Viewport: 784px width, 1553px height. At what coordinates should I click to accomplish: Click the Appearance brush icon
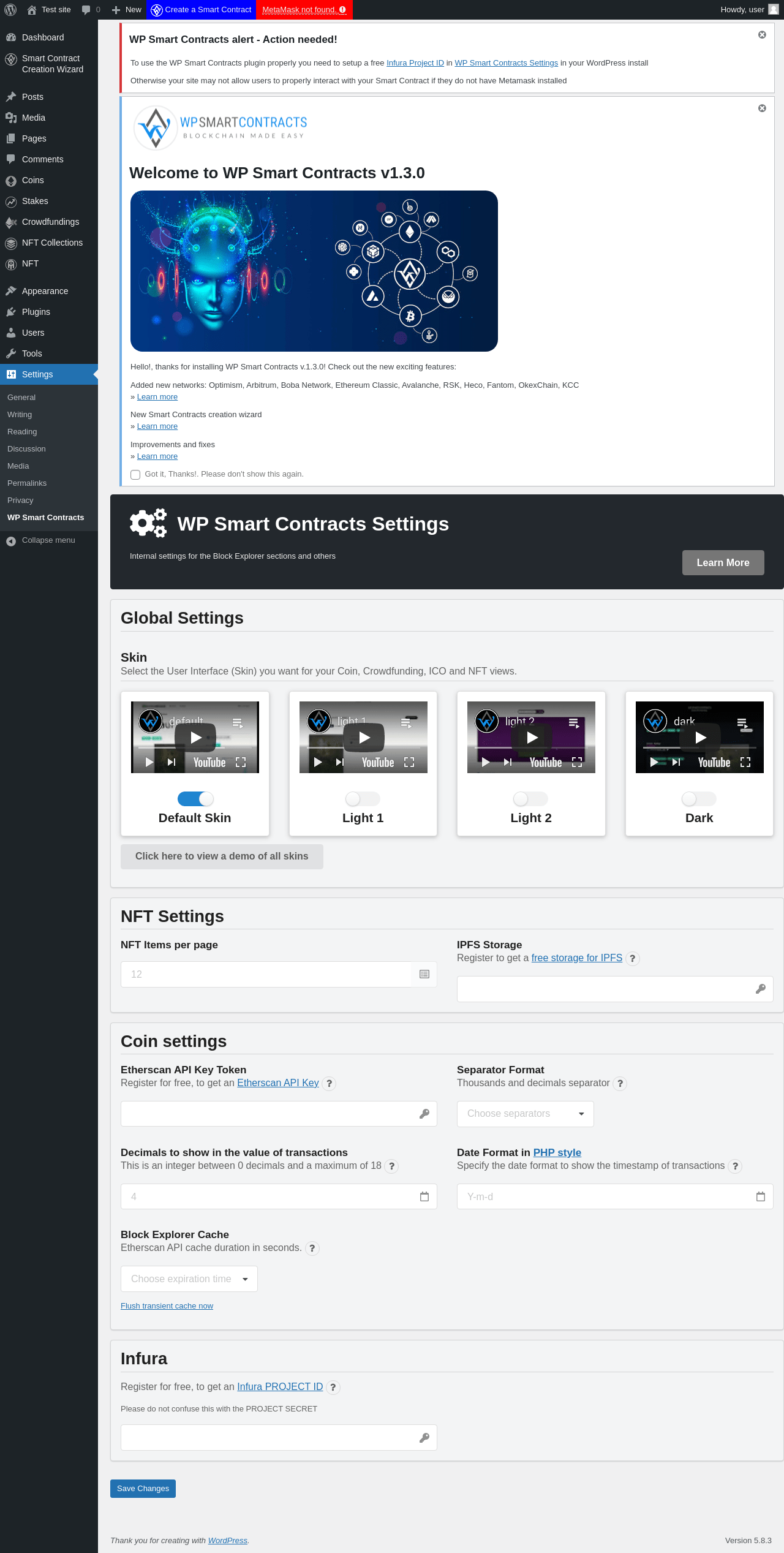pyautogui.click(x=11, y=291)
